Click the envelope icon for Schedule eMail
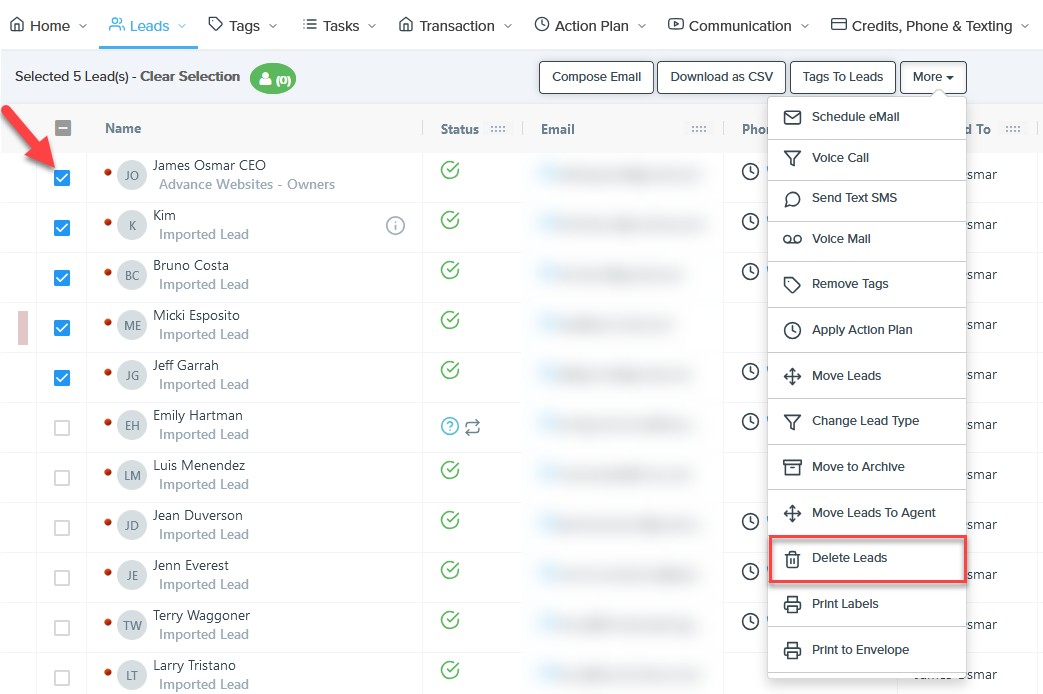Viewport: 1043px width, 694px height. pyautogui.click(x=792, y=117)
